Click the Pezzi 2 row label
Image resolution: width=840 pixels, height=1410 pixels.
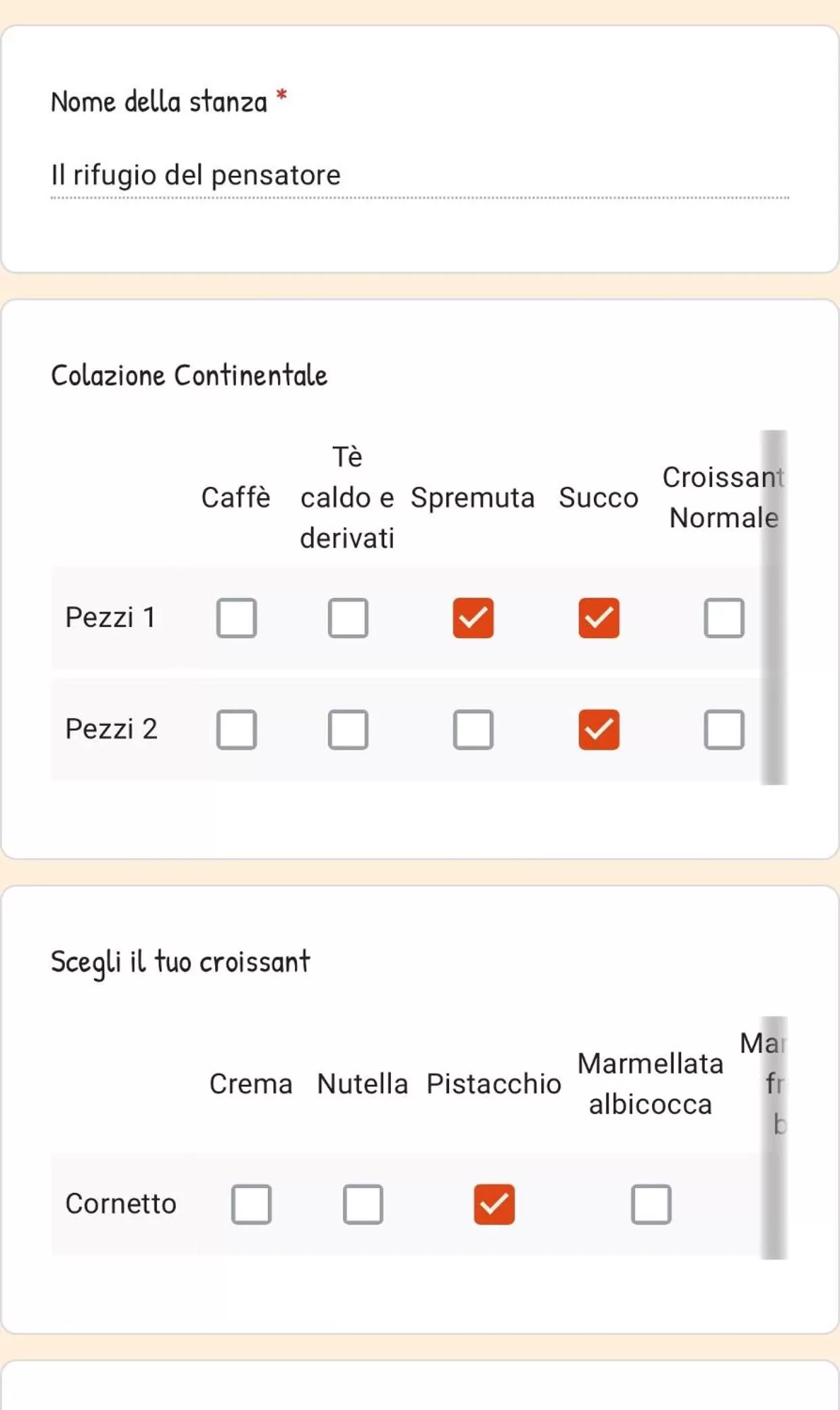(112, 729)
